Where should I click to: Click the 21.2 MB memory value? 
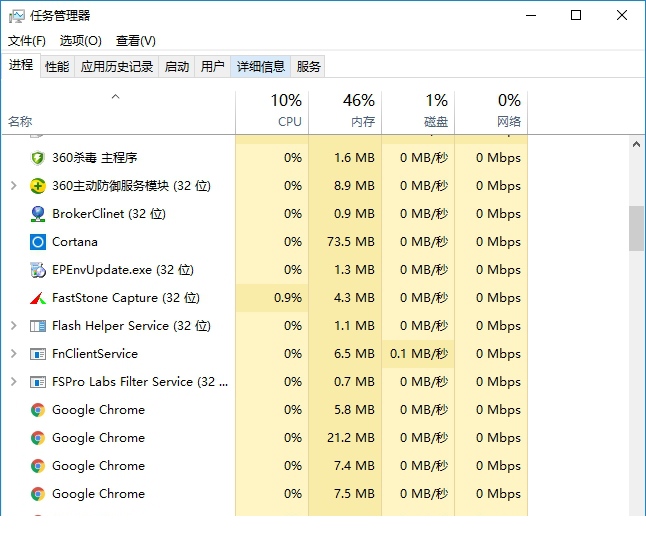(x=351, y=438)
